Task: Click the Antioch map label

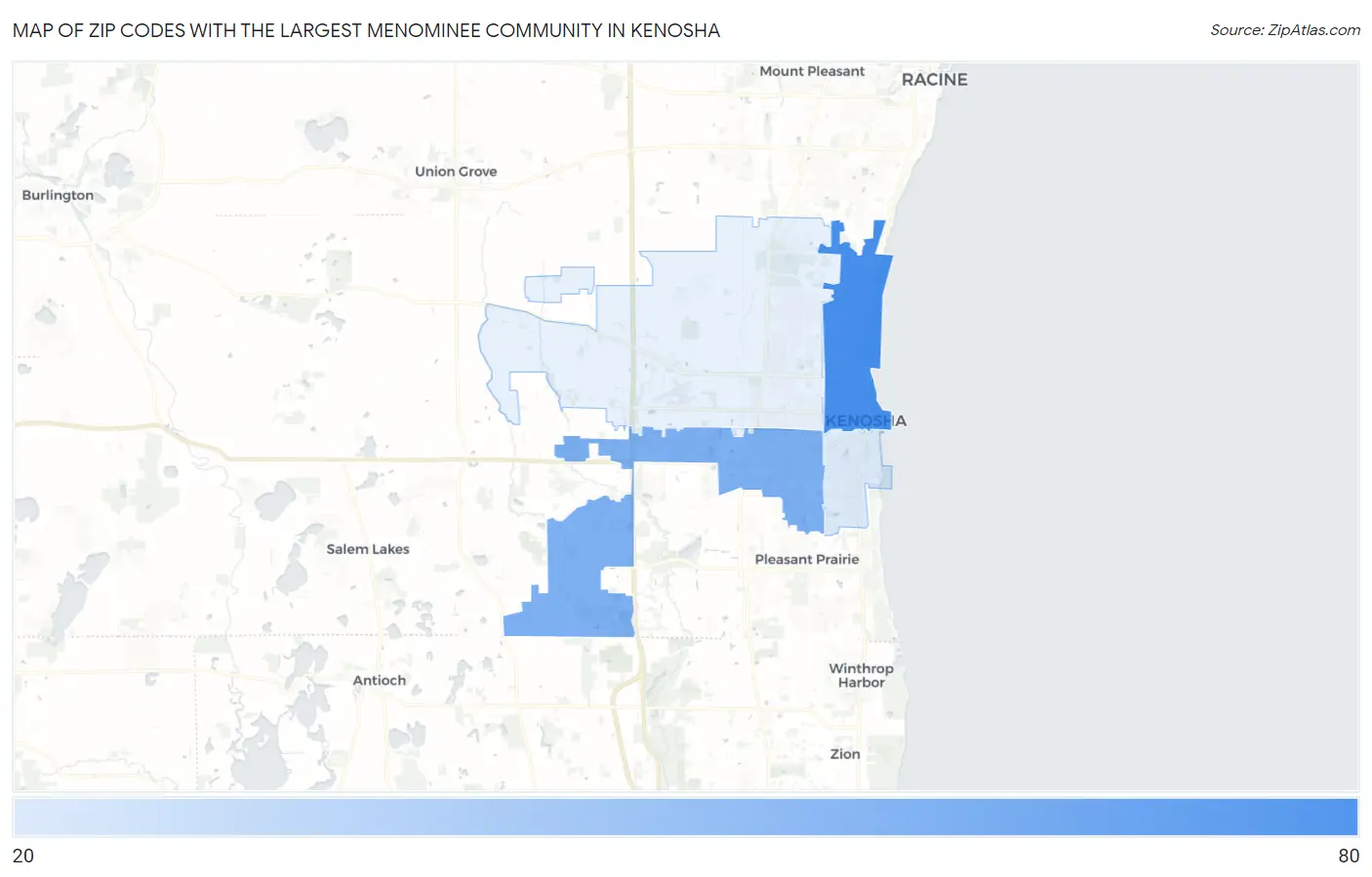Action: coord(380,681)
